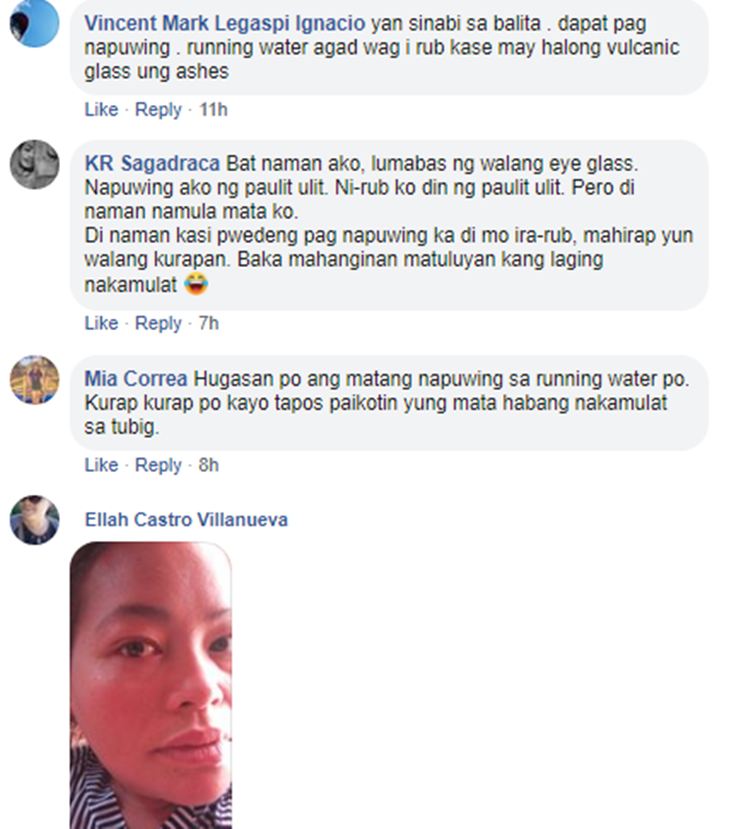Reply to Mia Correa's comment
This screenshot has height=829, width=750.
click(x=158, y=465)
